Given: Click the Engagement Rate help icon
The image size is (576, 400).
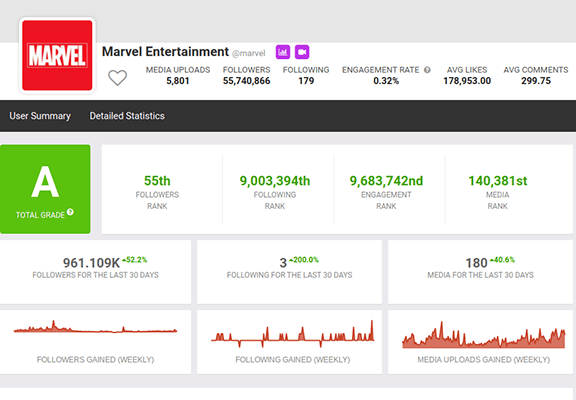Looking at the screenshot, I should [x=427, y=70].
